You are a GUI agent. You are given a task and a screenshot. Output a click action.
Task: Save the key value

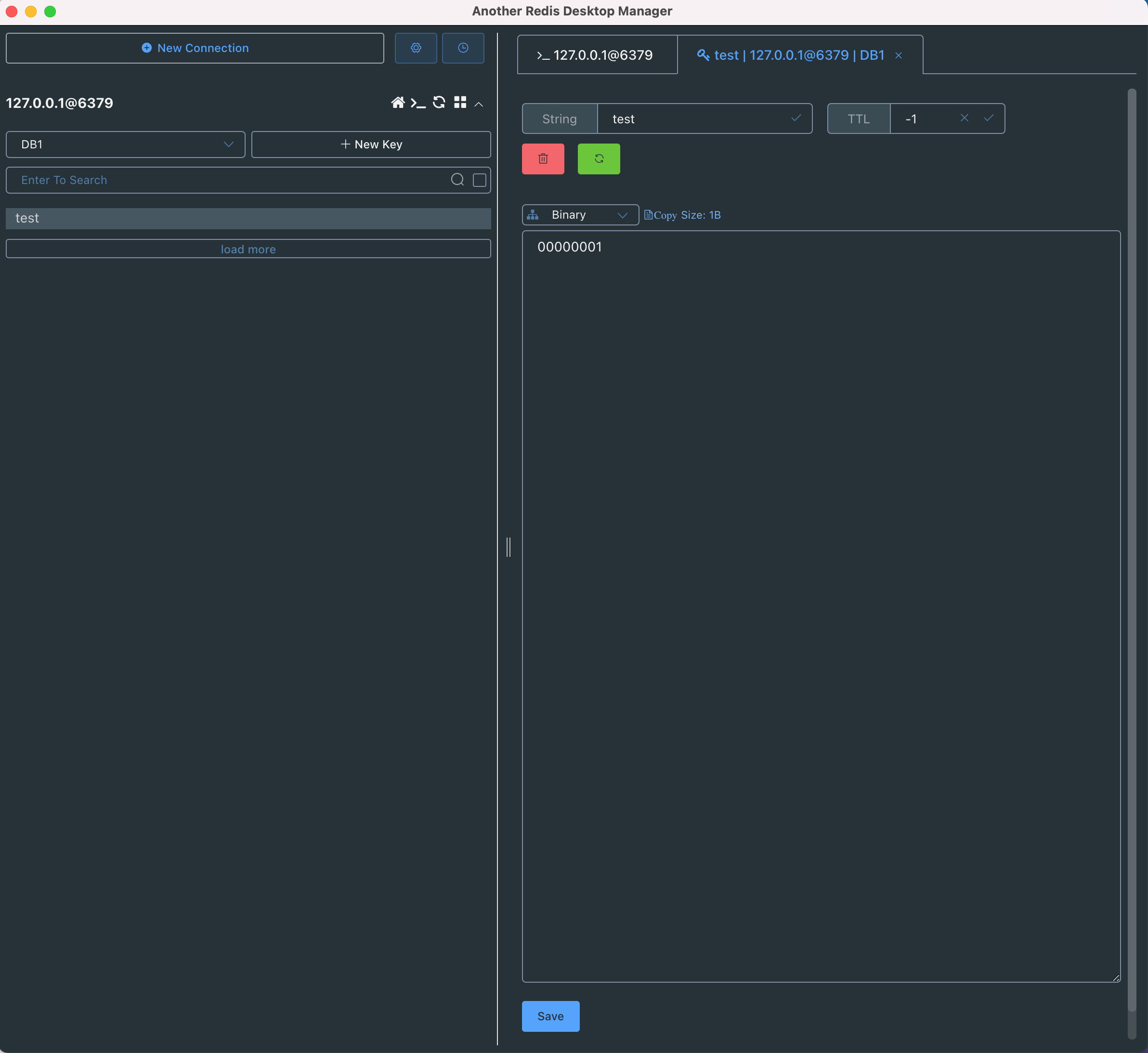pyautogui.click(x=551, y=1016)
